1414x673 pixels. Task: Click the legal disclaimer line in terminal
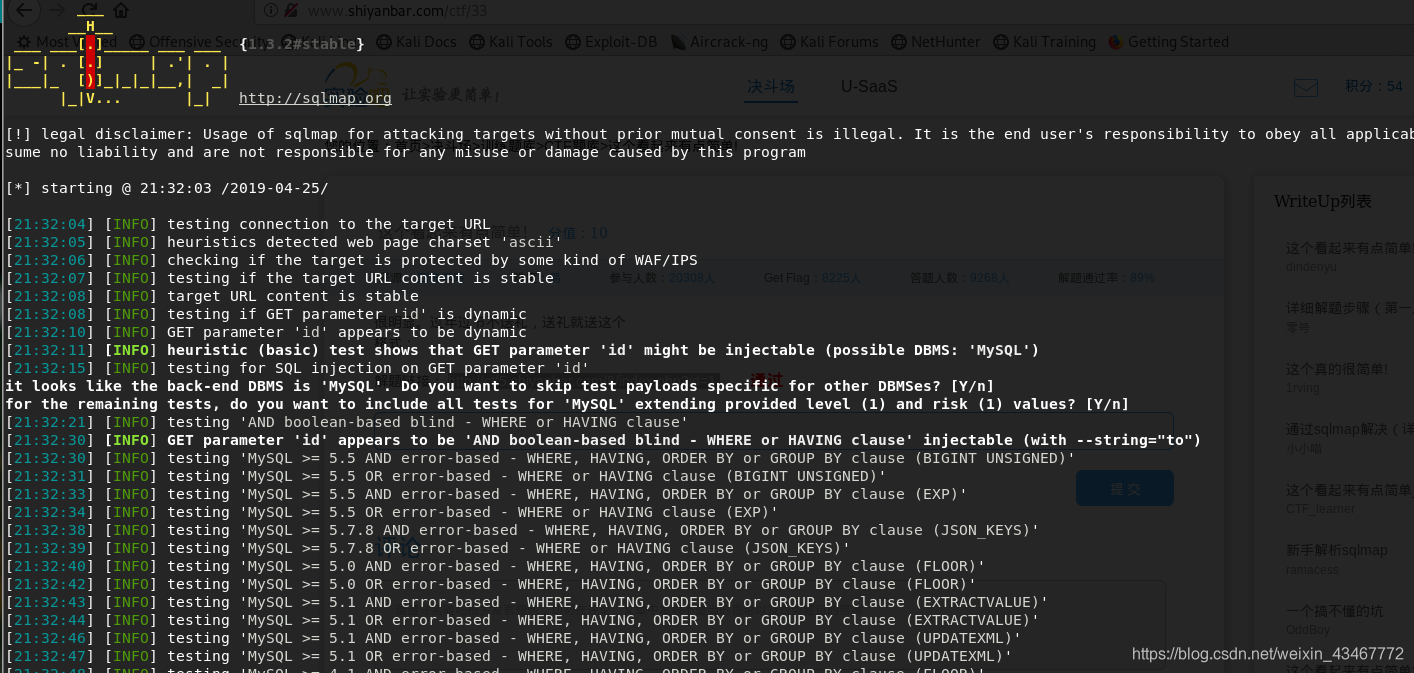(709, 134)
